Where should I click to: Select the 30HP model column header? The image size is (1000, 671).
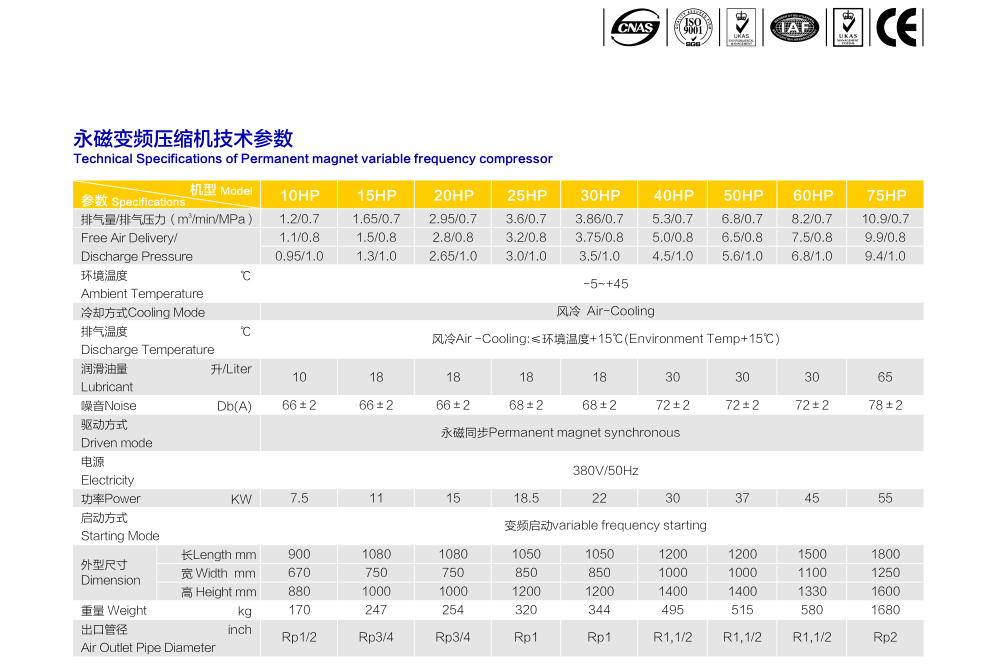600,195
